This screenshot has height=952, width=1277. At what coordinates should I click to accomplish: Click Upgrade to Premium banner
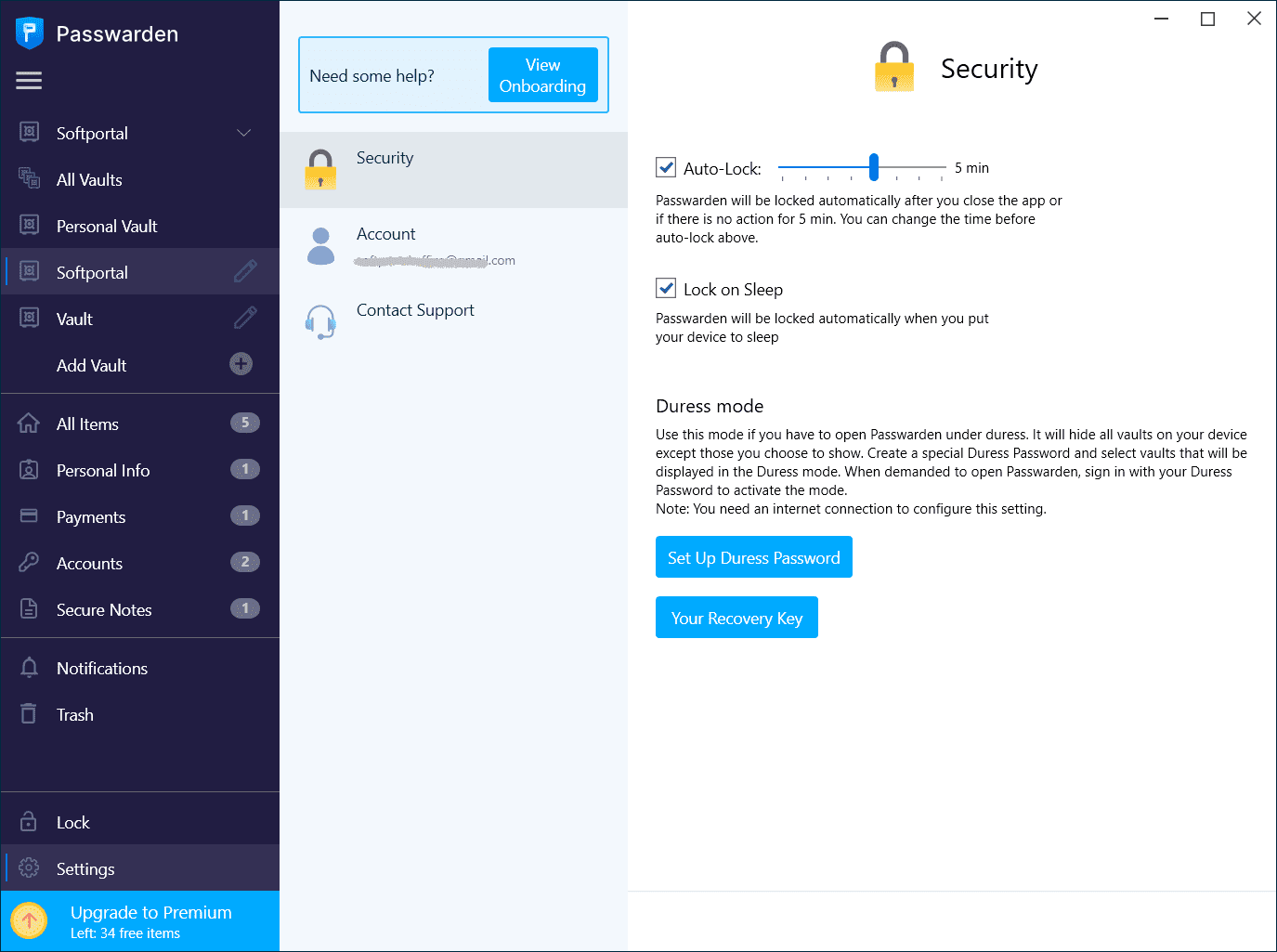tap(140, 921)
